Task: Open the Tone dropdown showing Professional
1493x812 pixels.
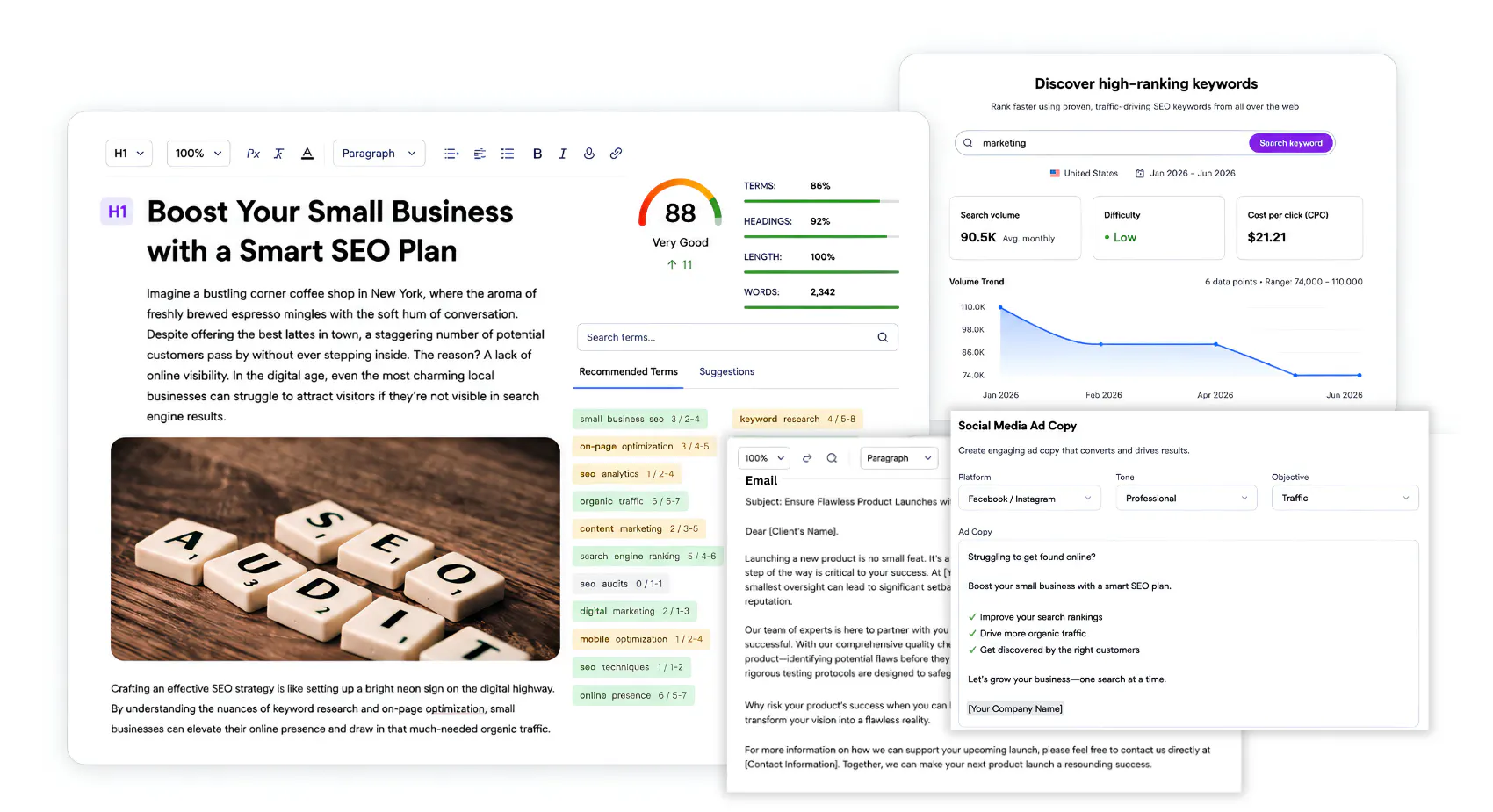Action: (x=1186, y=499)
